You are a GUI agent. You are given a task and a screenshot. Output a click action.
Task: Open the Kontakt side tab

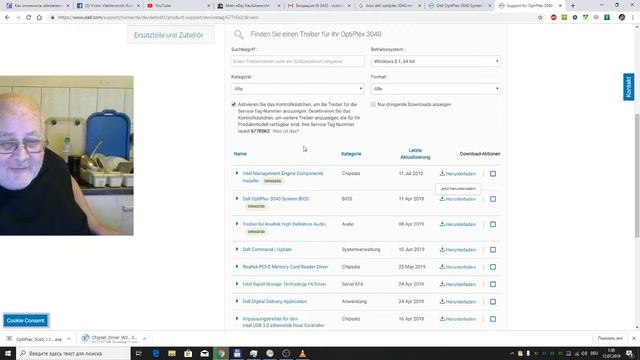[629, 87]
